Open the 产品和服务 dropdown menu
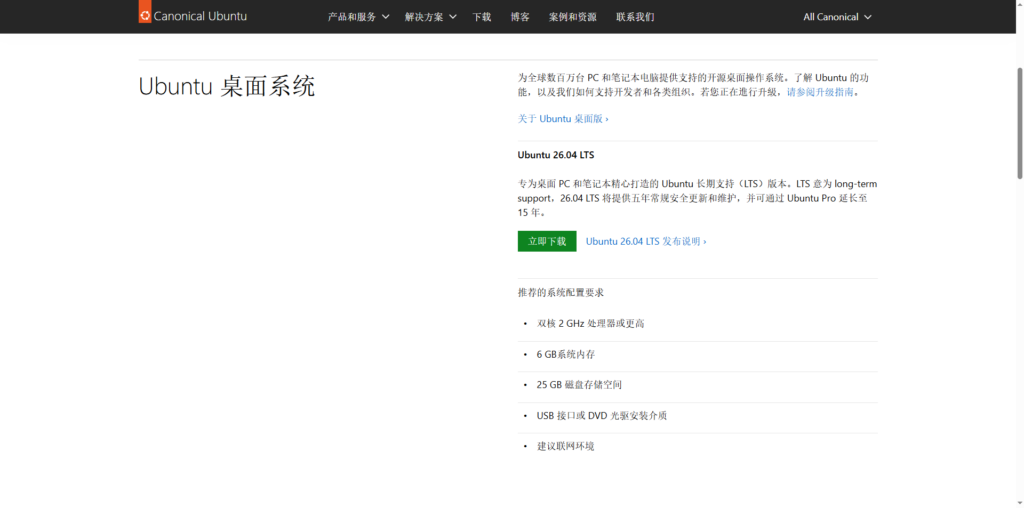The image size is (1024, 508). coord(359,17)
